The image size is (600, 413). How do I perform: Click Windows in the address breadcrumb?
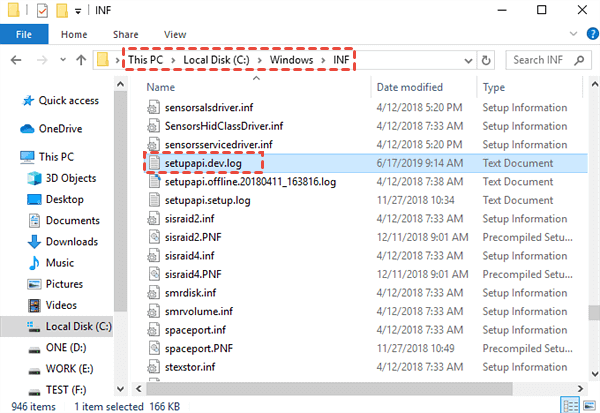[291, 60]
